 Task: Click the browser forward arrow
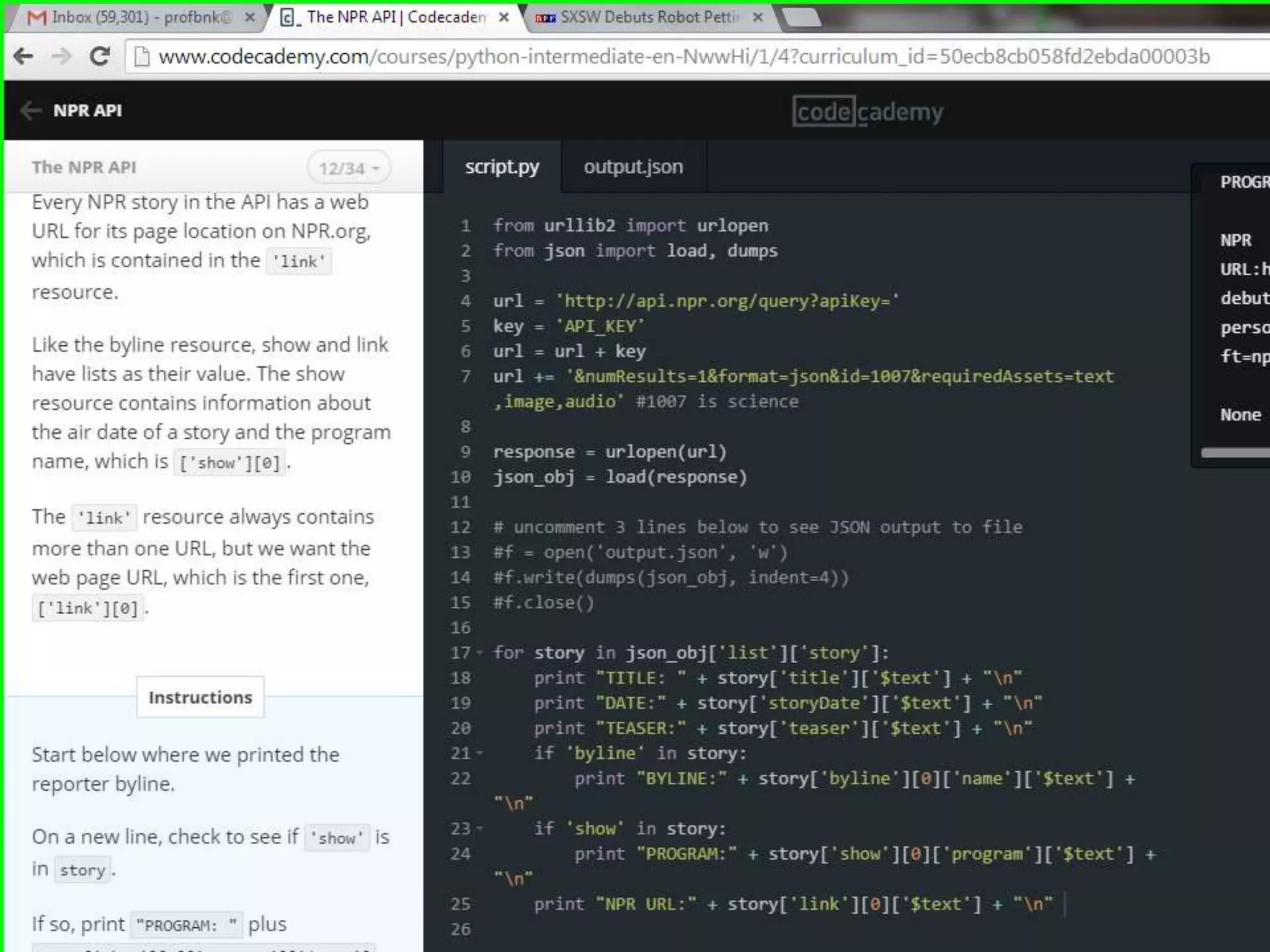61,57
